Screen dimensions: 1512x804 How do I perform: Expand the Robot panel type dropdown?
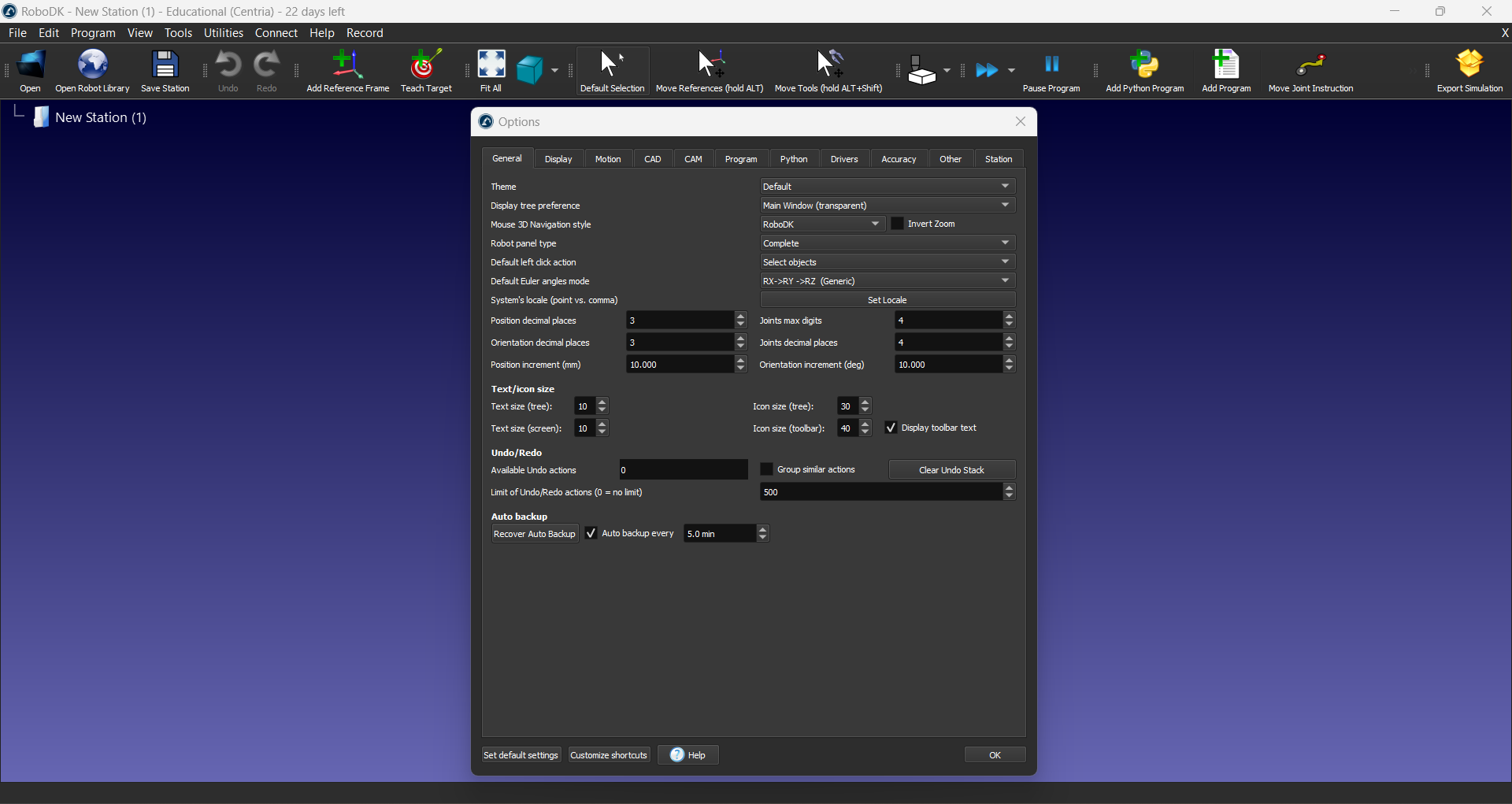coord(888,243)
